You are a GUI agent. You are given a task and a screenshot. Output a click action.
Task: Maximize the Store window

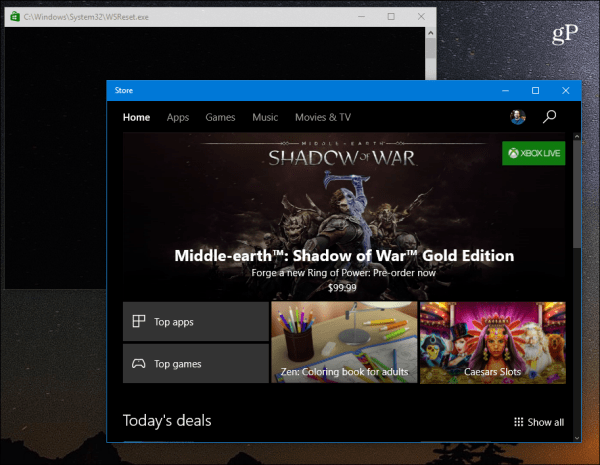(x=535, y=91)
